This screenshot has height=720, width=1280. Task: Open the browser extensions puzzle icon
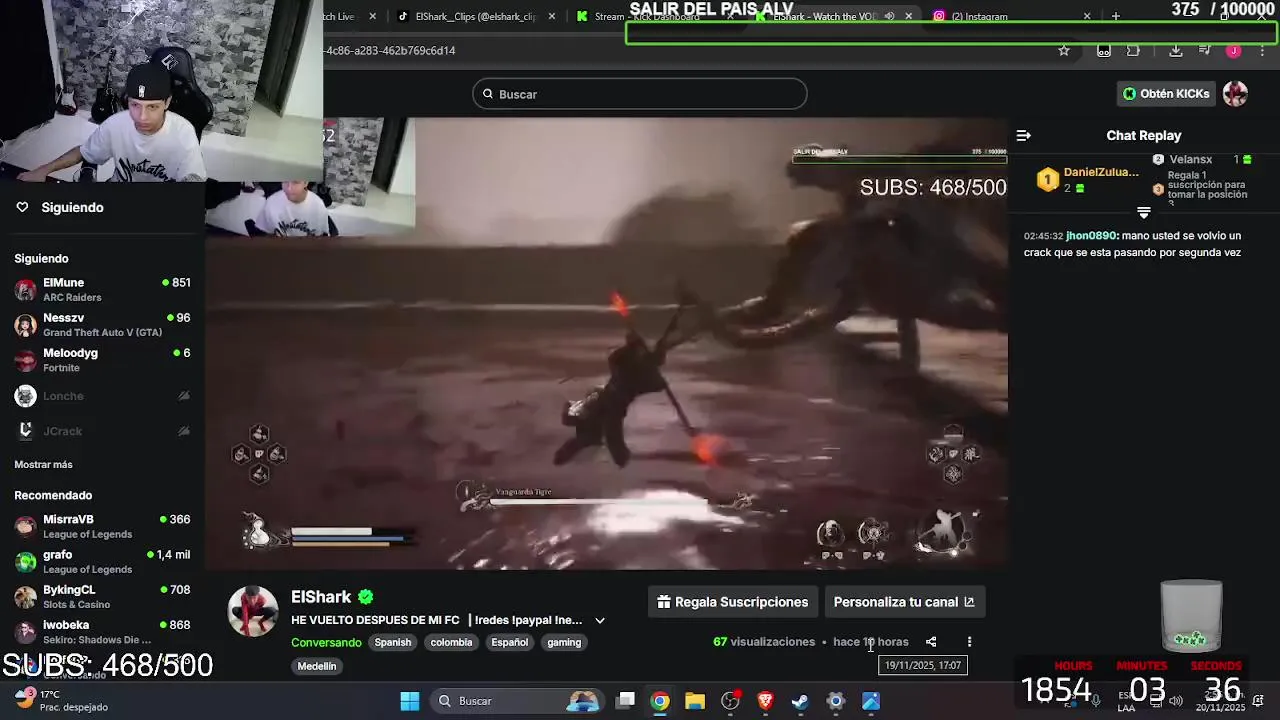pyautogui.click(x=1133, y=50)
